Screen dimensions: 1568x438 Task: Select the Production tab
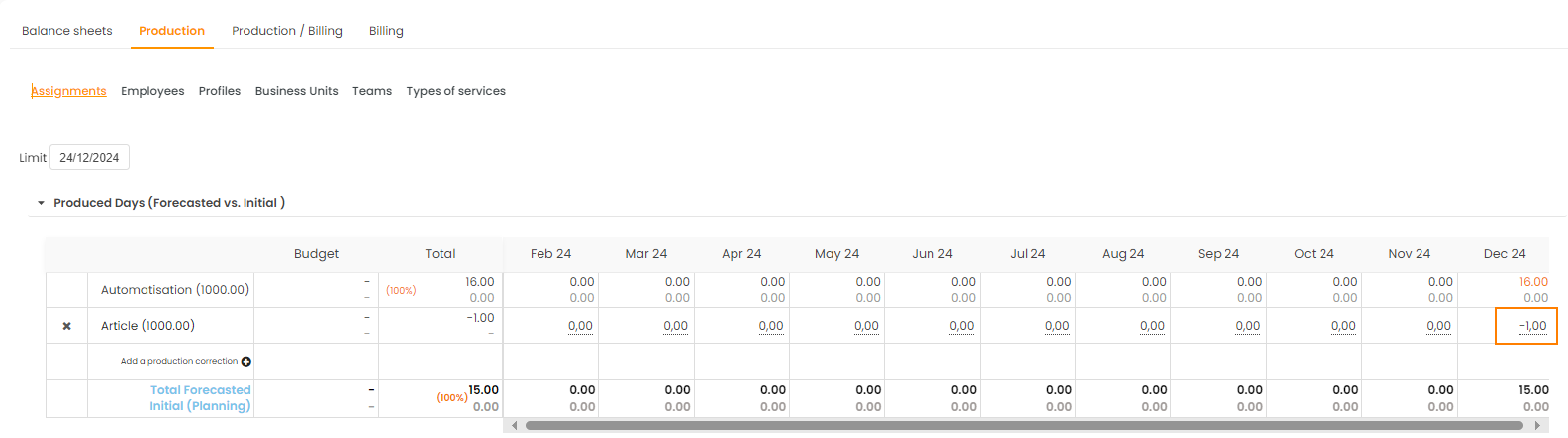point(171,31)
